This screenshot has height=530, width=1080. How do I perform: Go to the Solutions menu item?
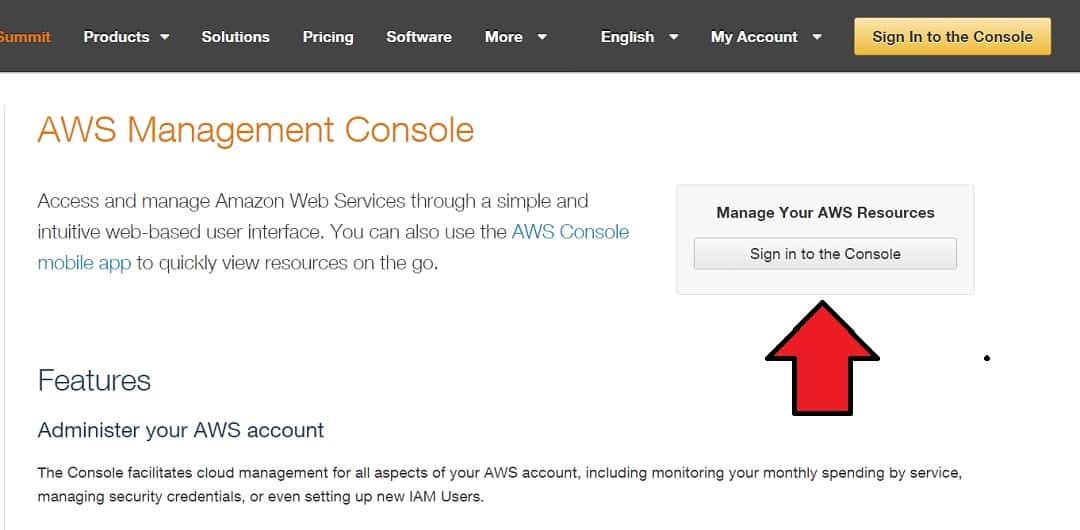tap(236, 37)
